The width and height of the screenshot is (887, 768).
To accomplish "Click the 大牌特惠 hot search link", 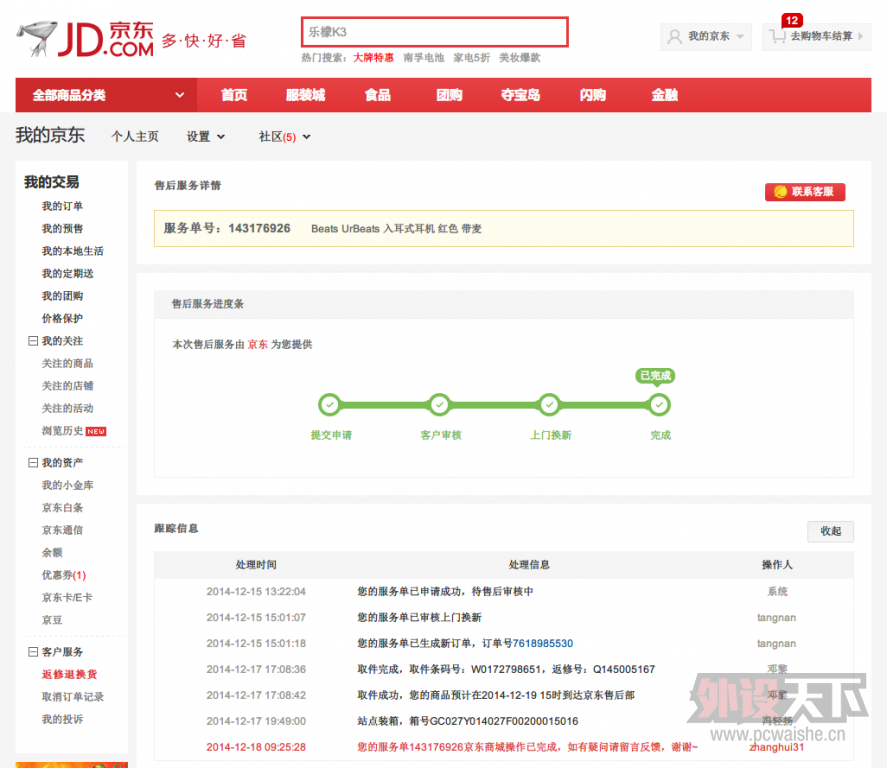I will coord(373,58).
